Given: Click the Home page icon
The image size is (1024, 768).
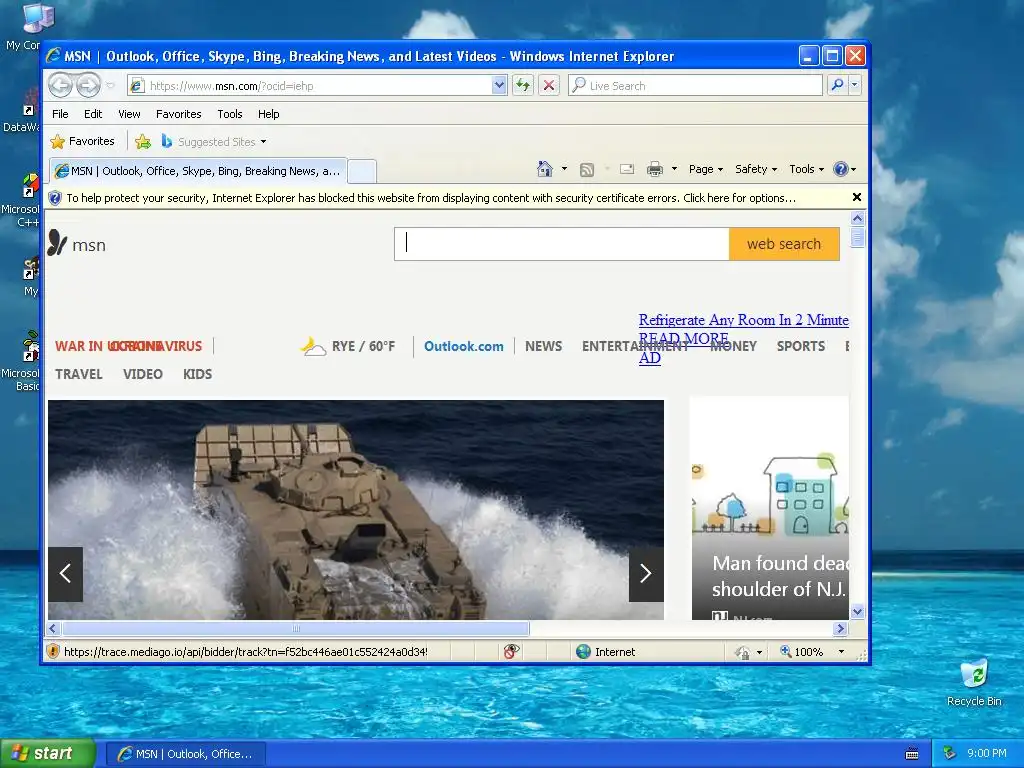Looking at the screenshot, I should (x=545, y=169).
